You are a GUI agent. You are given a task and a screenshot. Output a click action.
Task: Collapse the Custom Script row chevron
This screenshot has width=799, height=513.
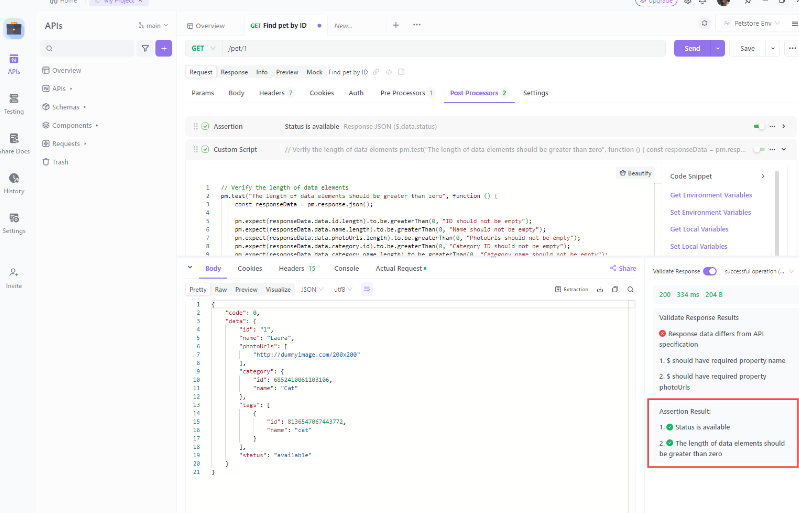(784, 149)
